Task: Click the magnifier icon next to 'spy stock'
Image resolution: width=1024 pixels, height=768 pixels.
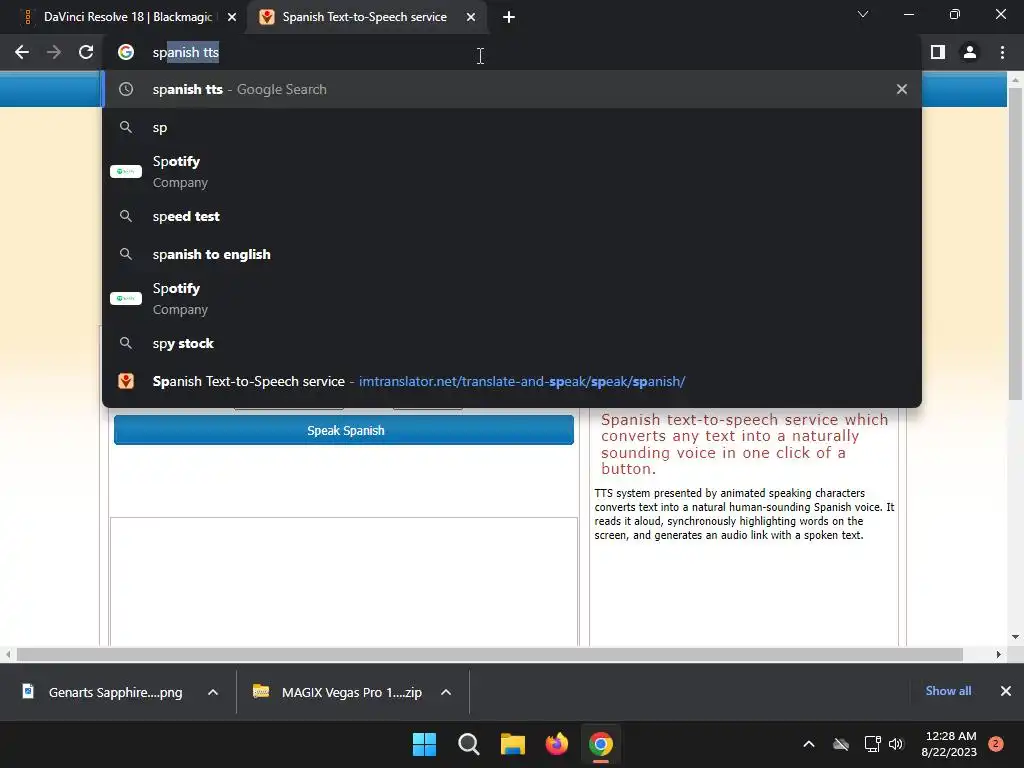Action: (x=126, y=343)
